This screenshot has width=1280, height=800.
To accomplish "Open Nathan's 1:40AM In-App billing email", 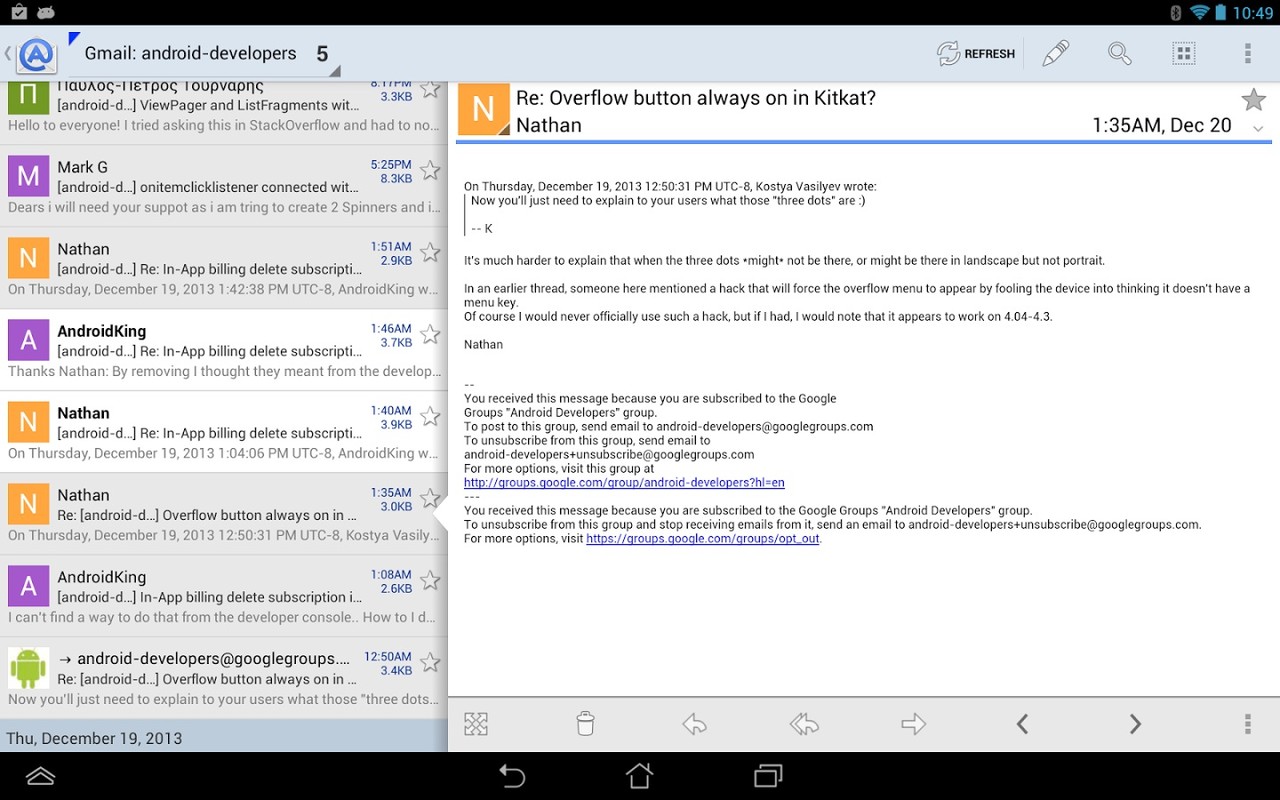I will coord(224,432).
